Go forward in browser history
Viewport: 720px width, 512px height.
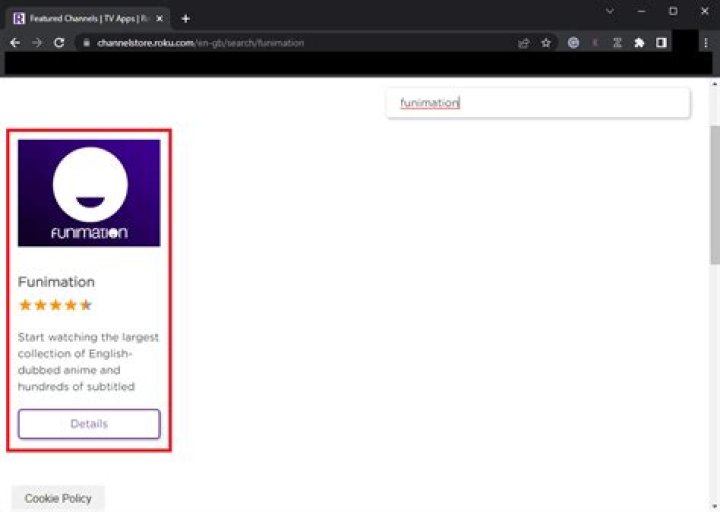point(37,43)
